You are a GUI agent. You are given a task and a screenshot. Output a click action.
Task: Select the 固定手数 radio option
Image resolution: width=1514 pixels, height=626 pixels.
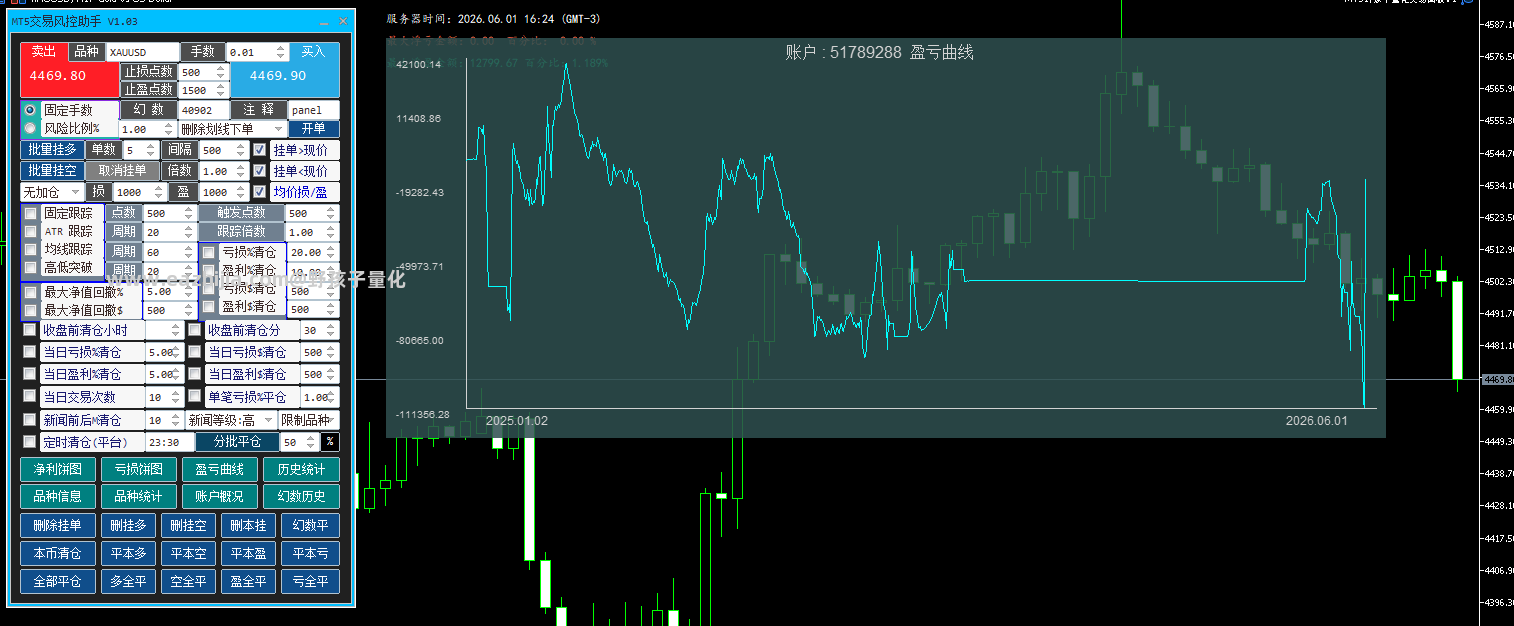[30, 110]
